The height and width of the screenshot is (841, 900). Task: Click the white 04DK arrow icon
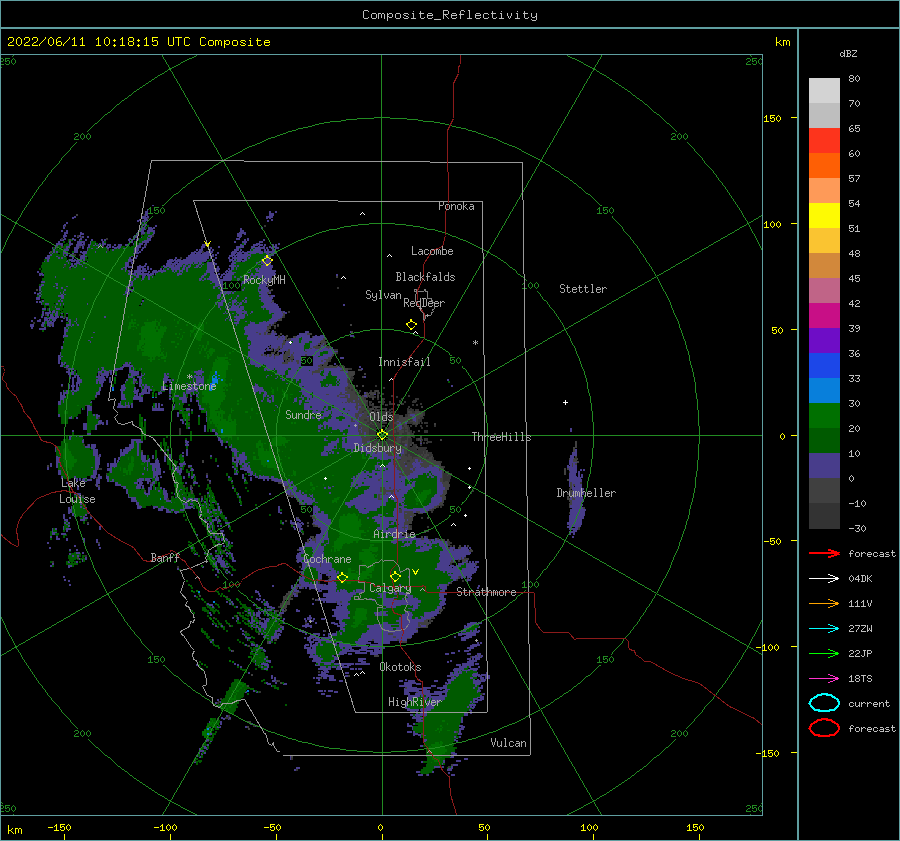[824, 579]
